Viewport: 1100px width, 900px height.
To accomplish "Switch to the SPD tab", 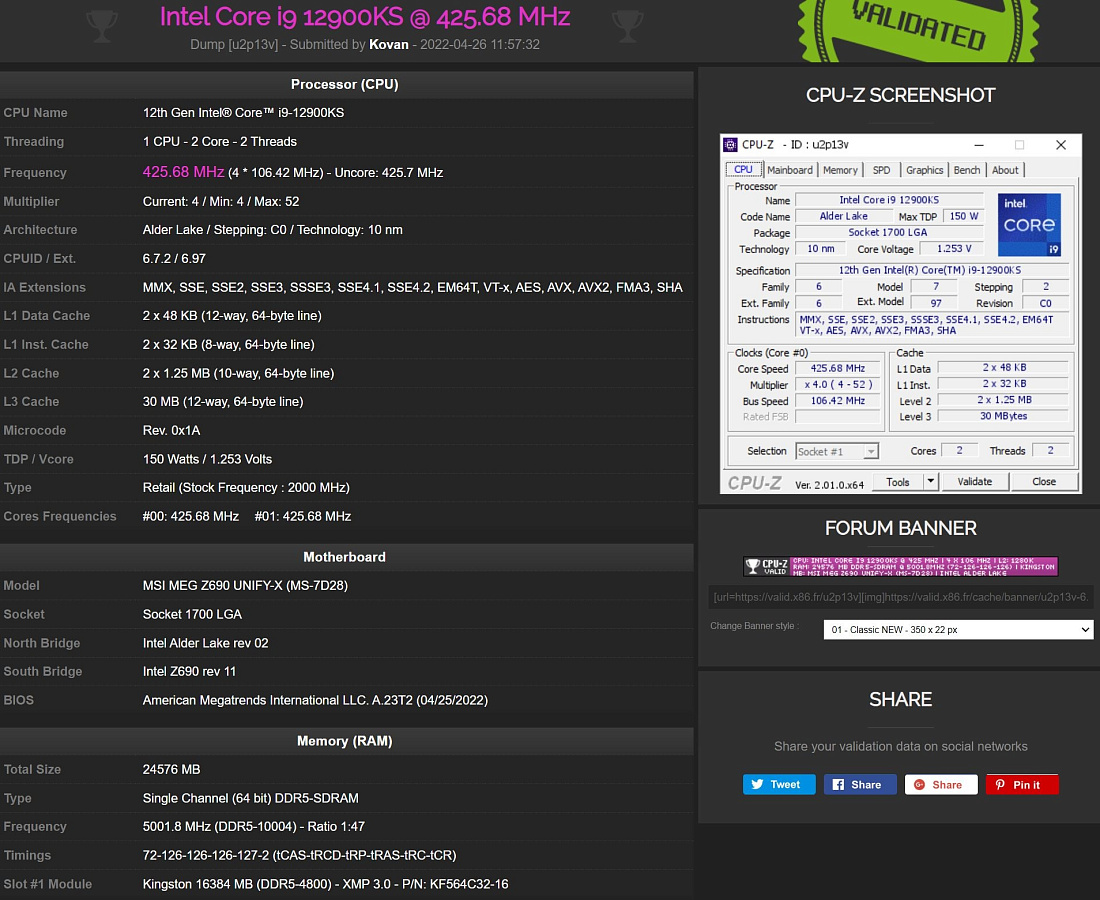I will (881, 170).
